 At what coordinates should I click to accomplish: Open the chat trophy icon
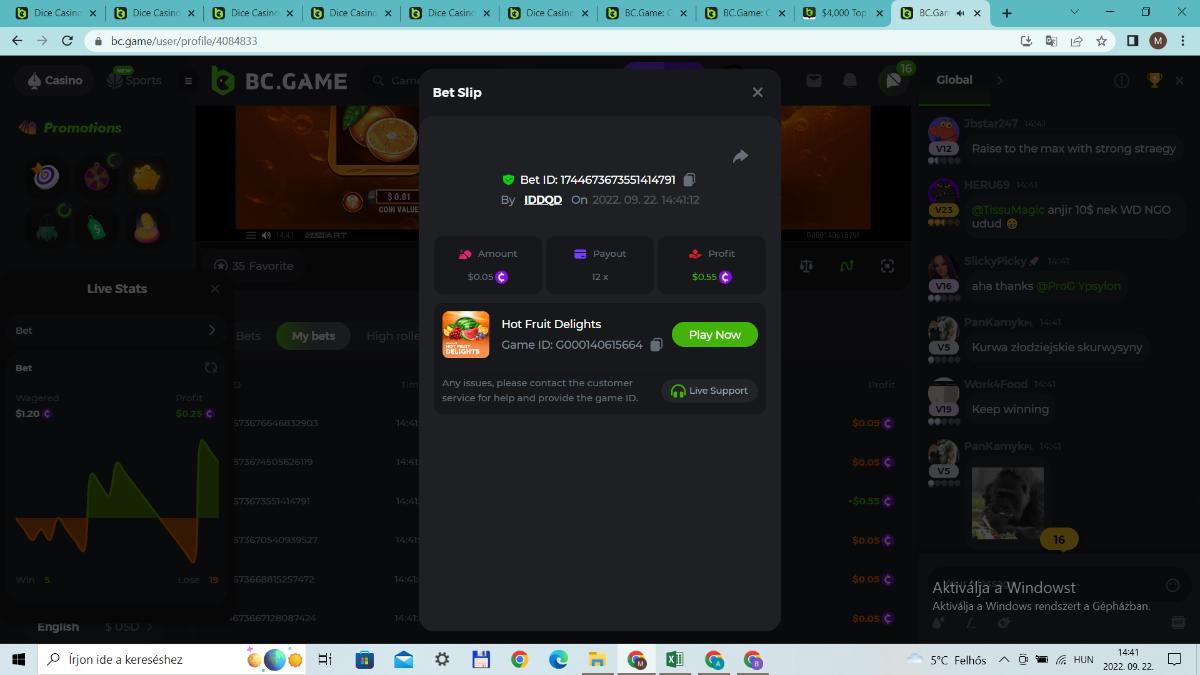[1154, 80]
